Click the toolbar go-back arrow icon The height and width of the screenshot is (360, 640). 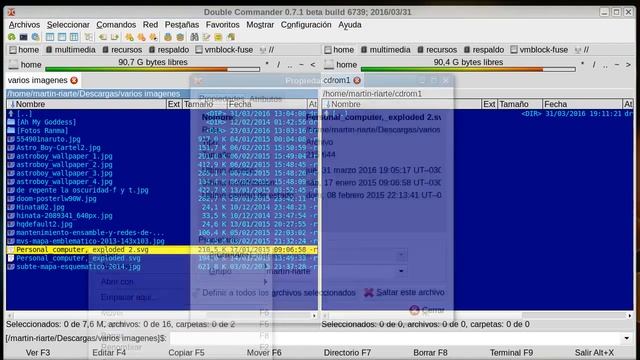tap(102, 37)
